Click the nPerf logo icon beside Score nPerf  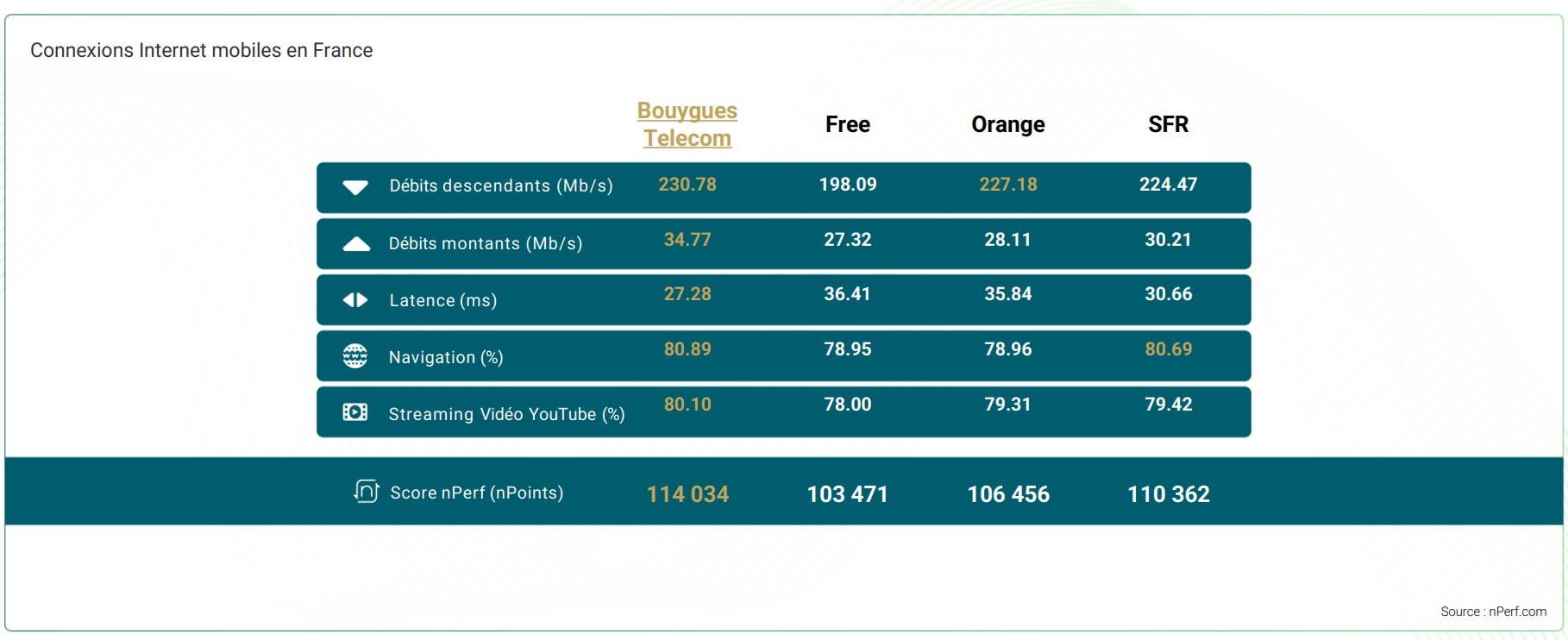tap(367, 492)
